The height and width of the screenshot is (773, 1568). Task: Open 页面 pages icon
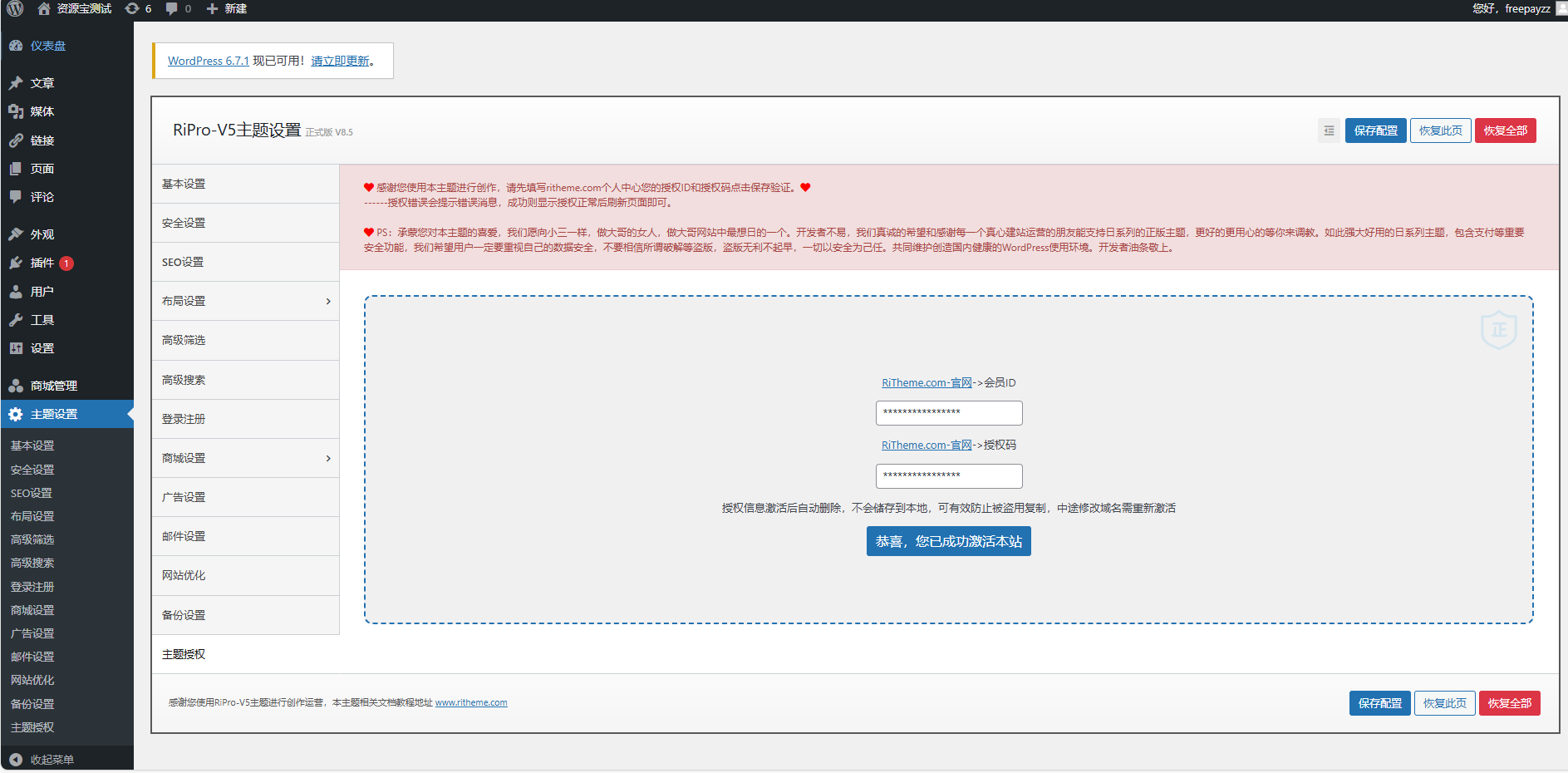tap(16, 169)
